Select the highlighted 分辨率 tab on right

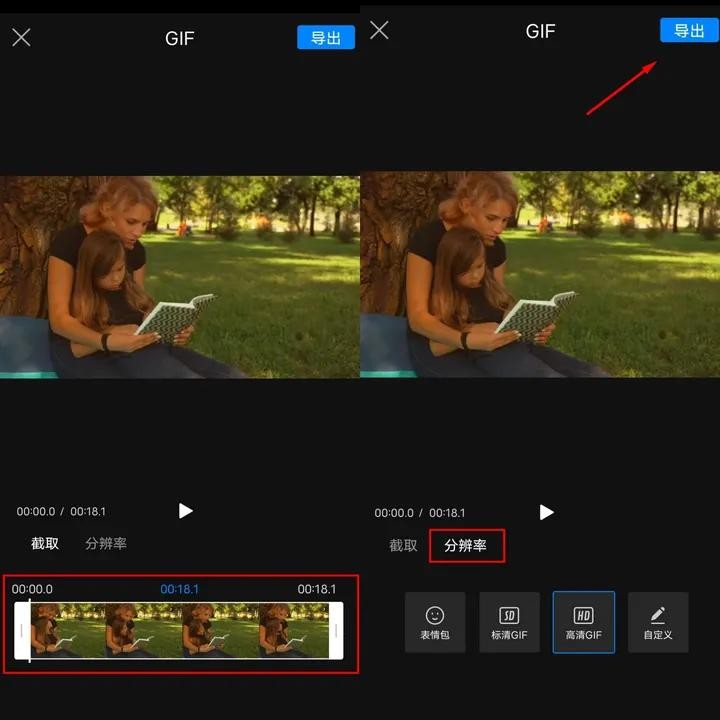(x=466, y=546)
